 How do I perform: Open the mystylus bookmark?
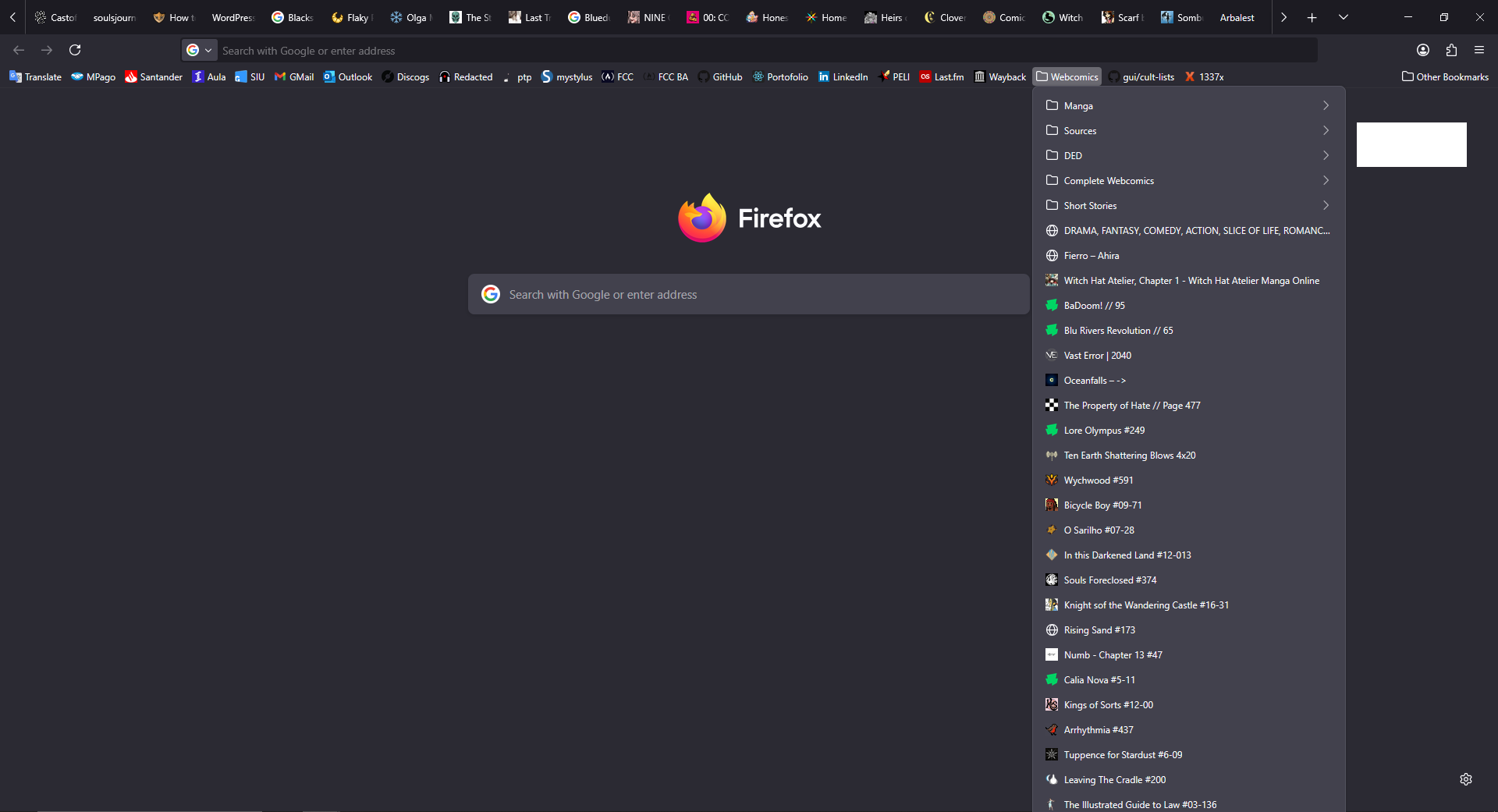tap(567, 76)
